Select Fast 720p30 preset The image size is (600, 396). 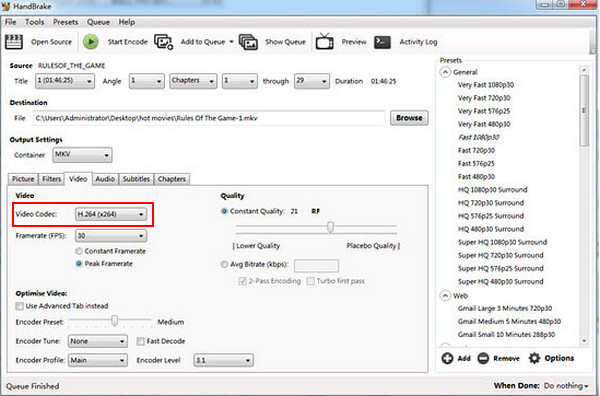coord(476,150)
